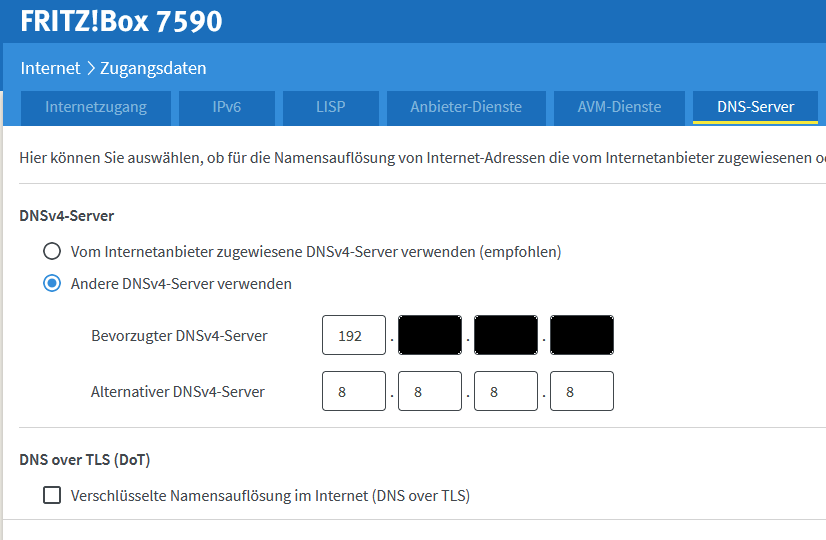826x540 pixels.
Task: Click the 'Bevorzugter DNSv4-Server' label
Action: tap(179, 336)
